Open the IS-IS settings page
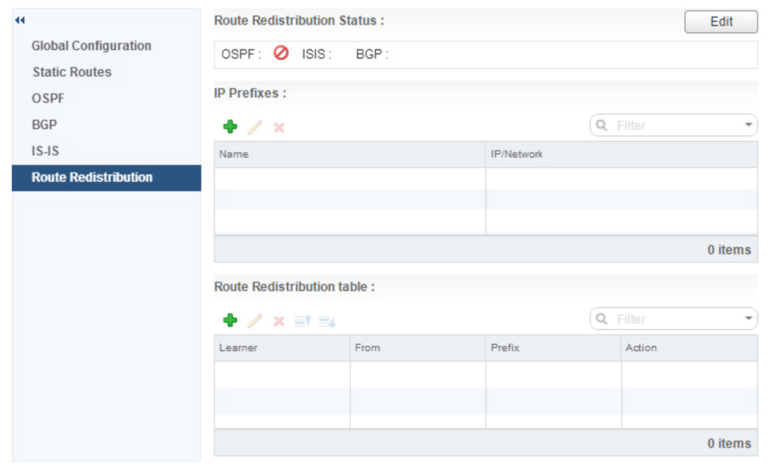 pyautogui.click(x=46, y=151)
